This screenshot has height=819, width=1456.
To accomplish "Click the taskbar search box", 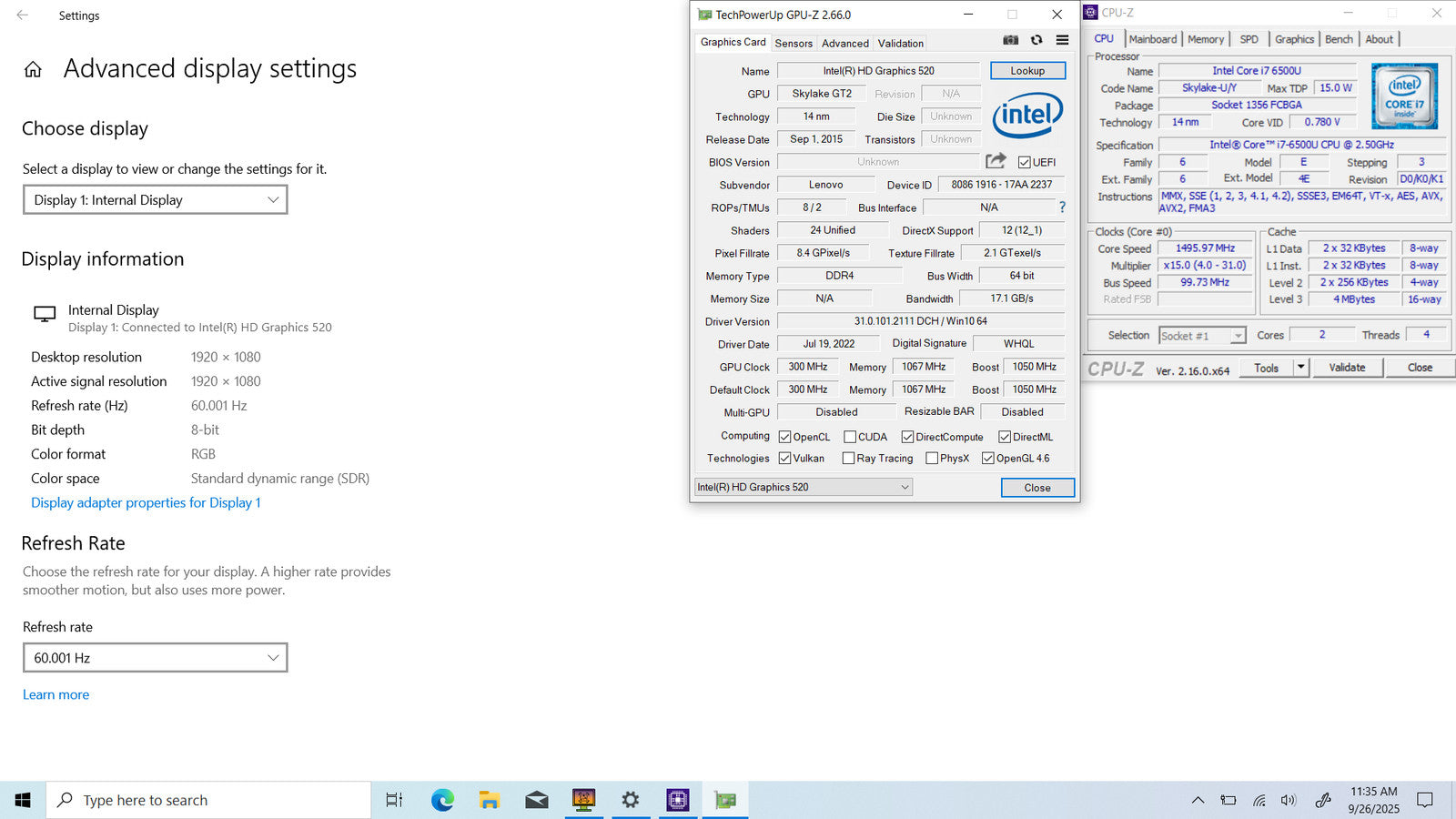I will [209, 800].
